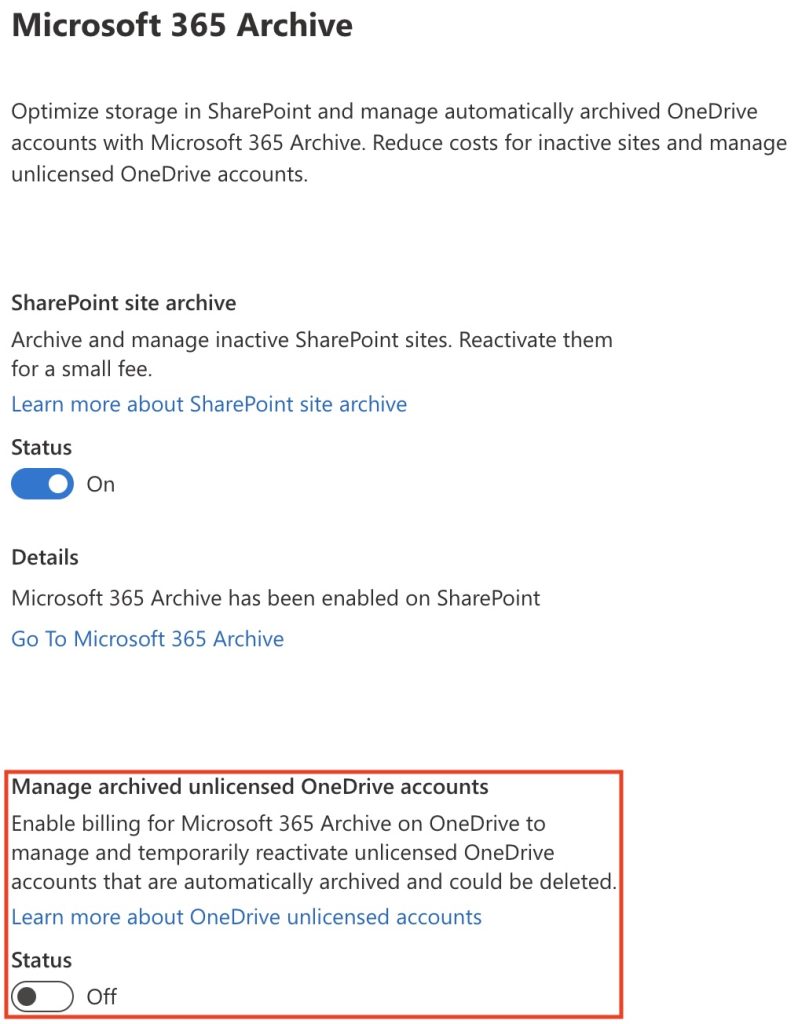Viewport: 798px width, 1024px height.
Task: Click 'Archive and manage inactive SharePoint sites' description
Action: [x=311, y=339]
